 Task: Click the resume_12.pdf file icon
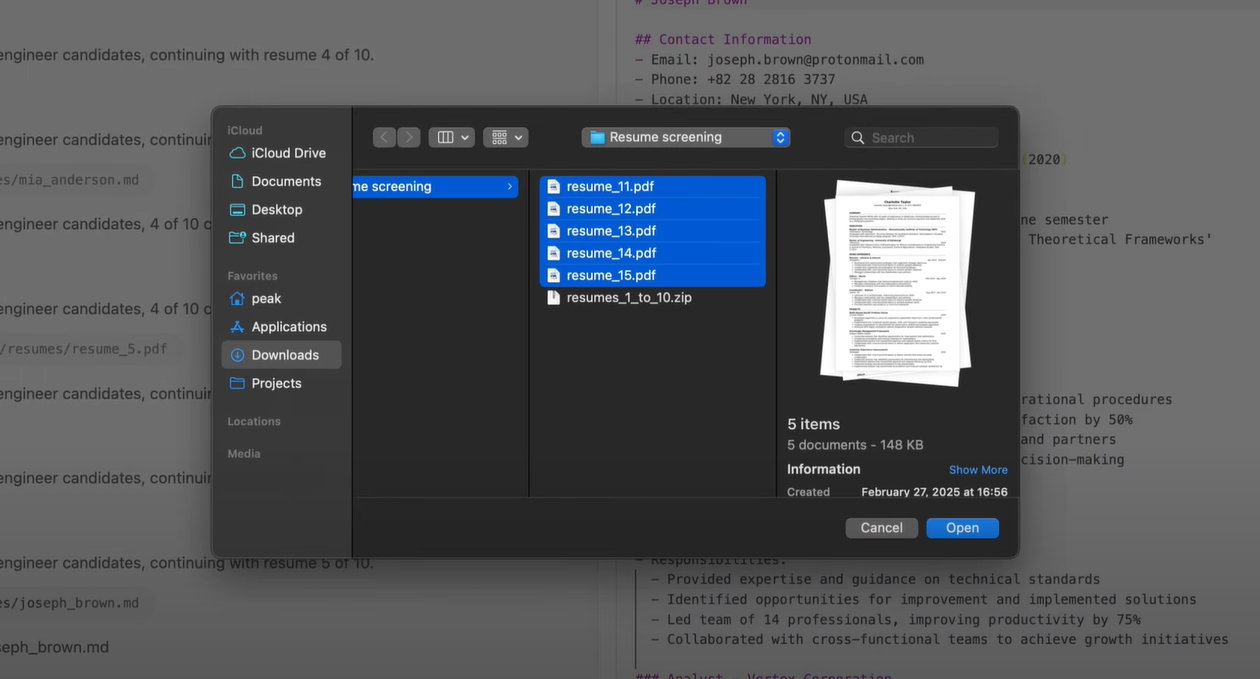point(553,209)
